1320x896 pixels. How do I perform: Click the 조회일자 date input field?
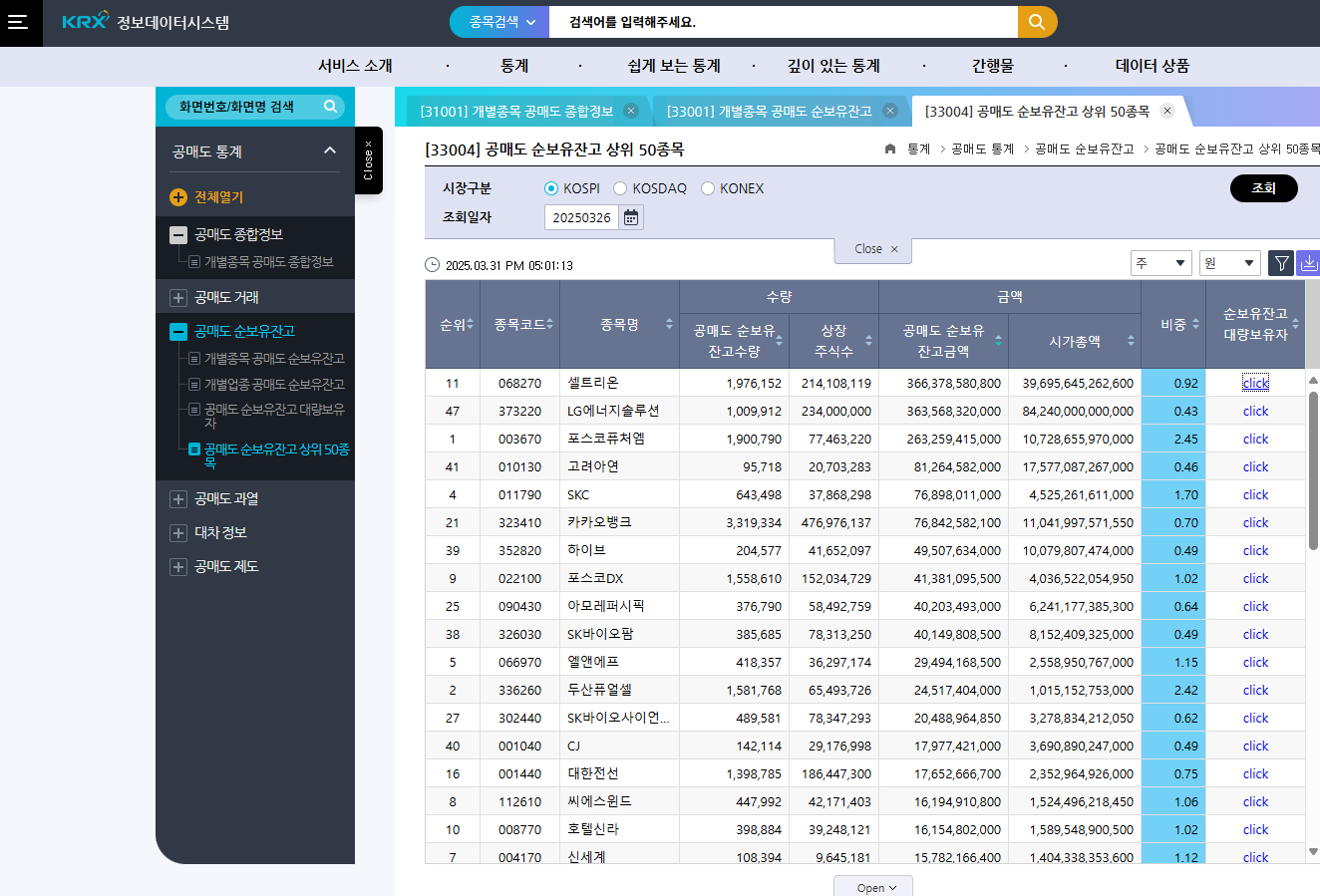[581, 217]
